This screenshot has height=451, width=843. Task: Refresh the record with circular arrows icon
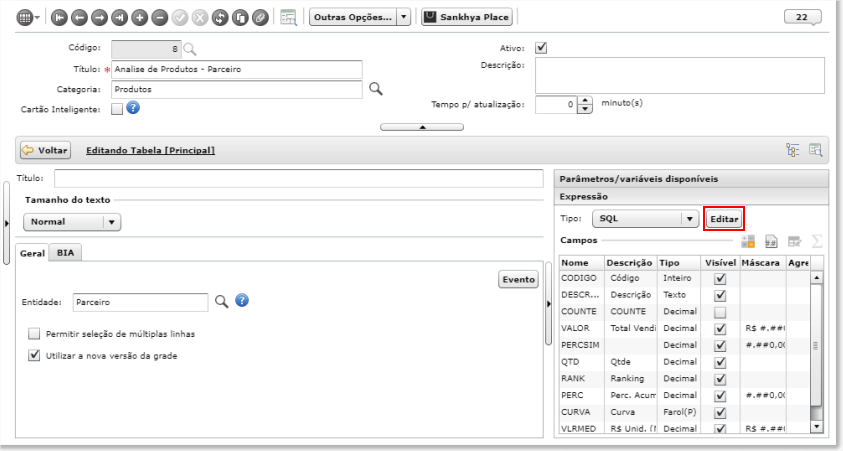point(220,18)
